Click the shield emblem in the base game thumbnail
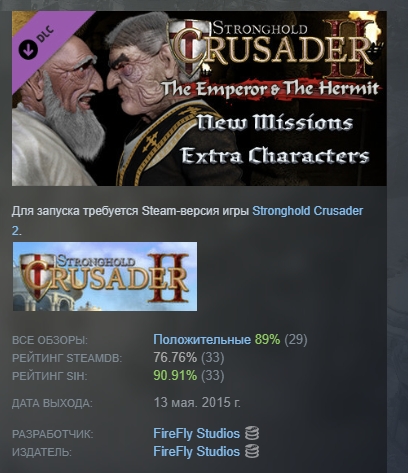 click(x=36, y=275)
